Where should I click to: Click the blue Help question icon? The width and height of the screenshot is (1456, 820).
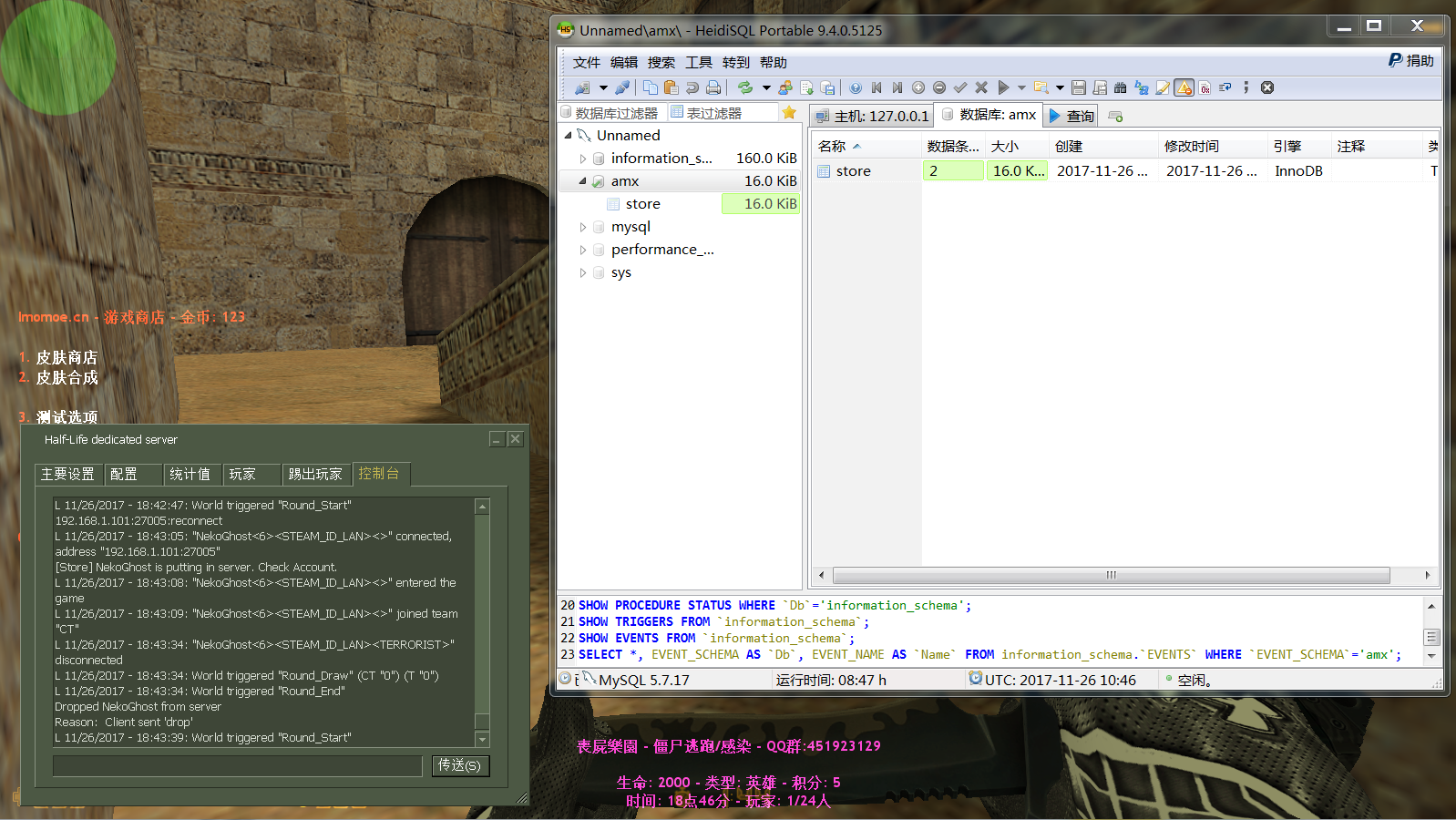pos(856,87)
